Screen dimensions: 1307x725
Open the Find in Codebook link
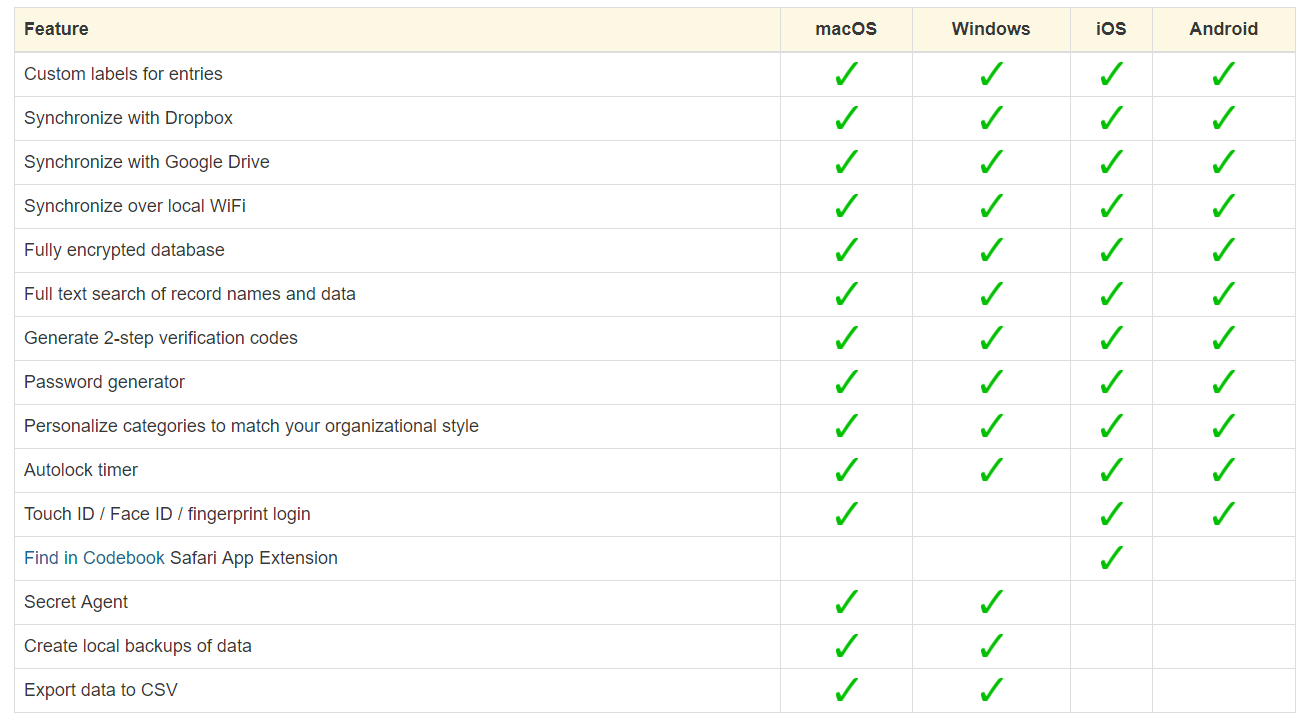point(94,558)
